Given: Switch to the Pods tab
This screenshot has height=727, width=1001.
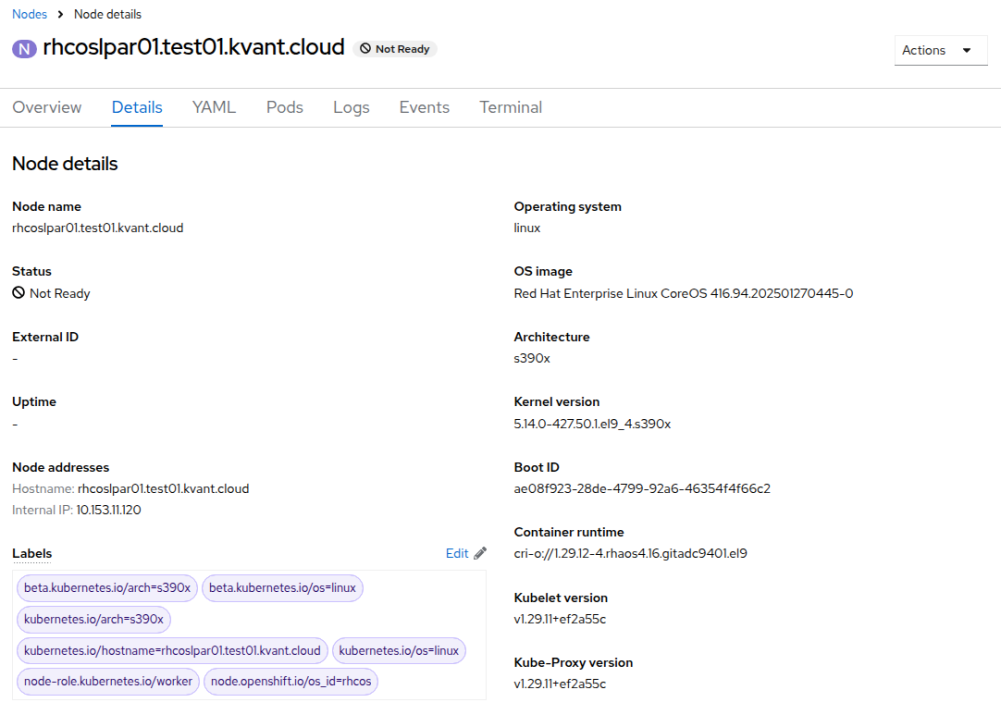Looking at the screenshot, I should 284,107.
